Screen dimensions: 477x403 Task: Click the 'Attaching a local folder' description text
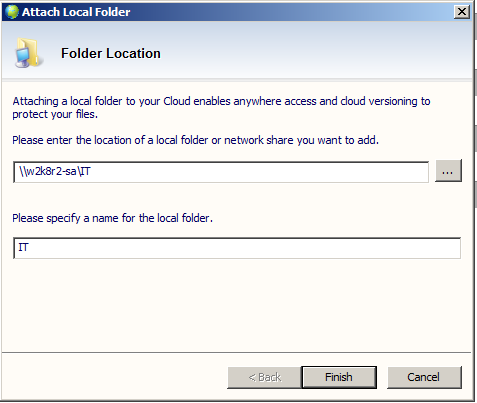[x=221, y=107]
